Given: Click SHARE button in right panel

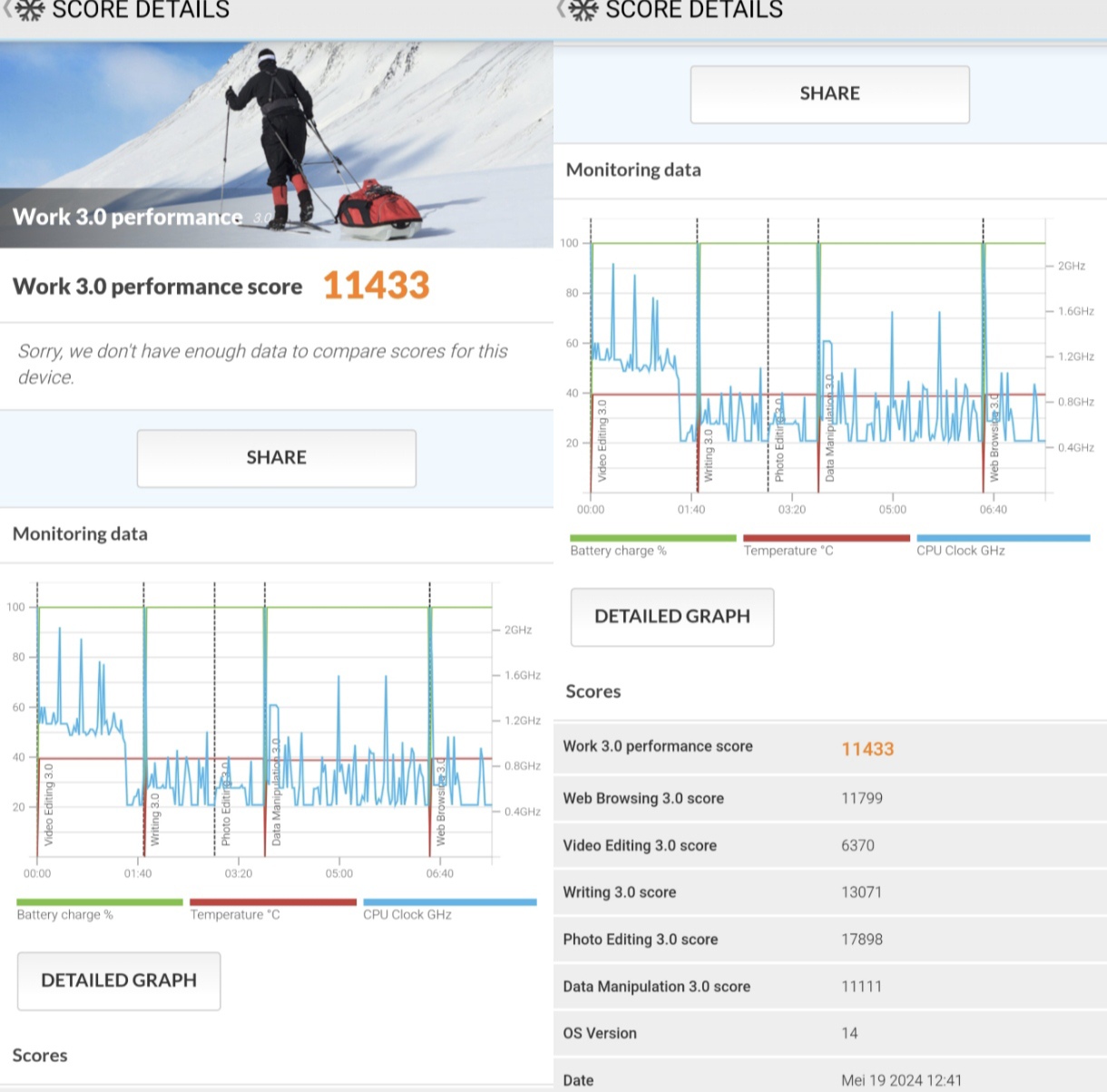Looking at the screenshot, I should point(830,94).
